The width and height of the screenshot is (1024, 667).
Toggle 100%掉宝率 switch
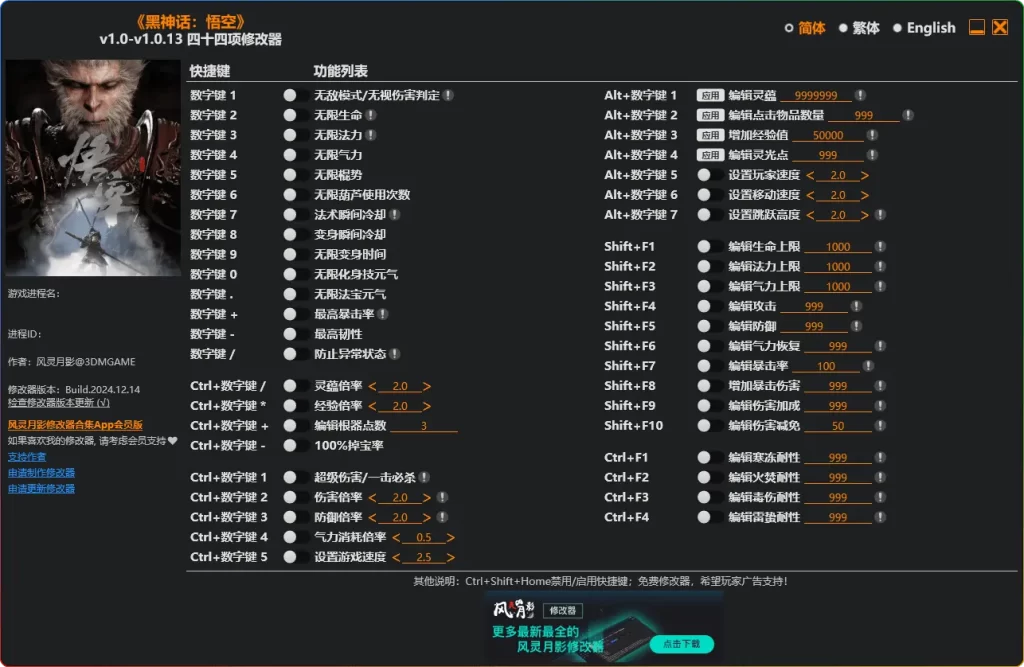(x=295, y=446)
